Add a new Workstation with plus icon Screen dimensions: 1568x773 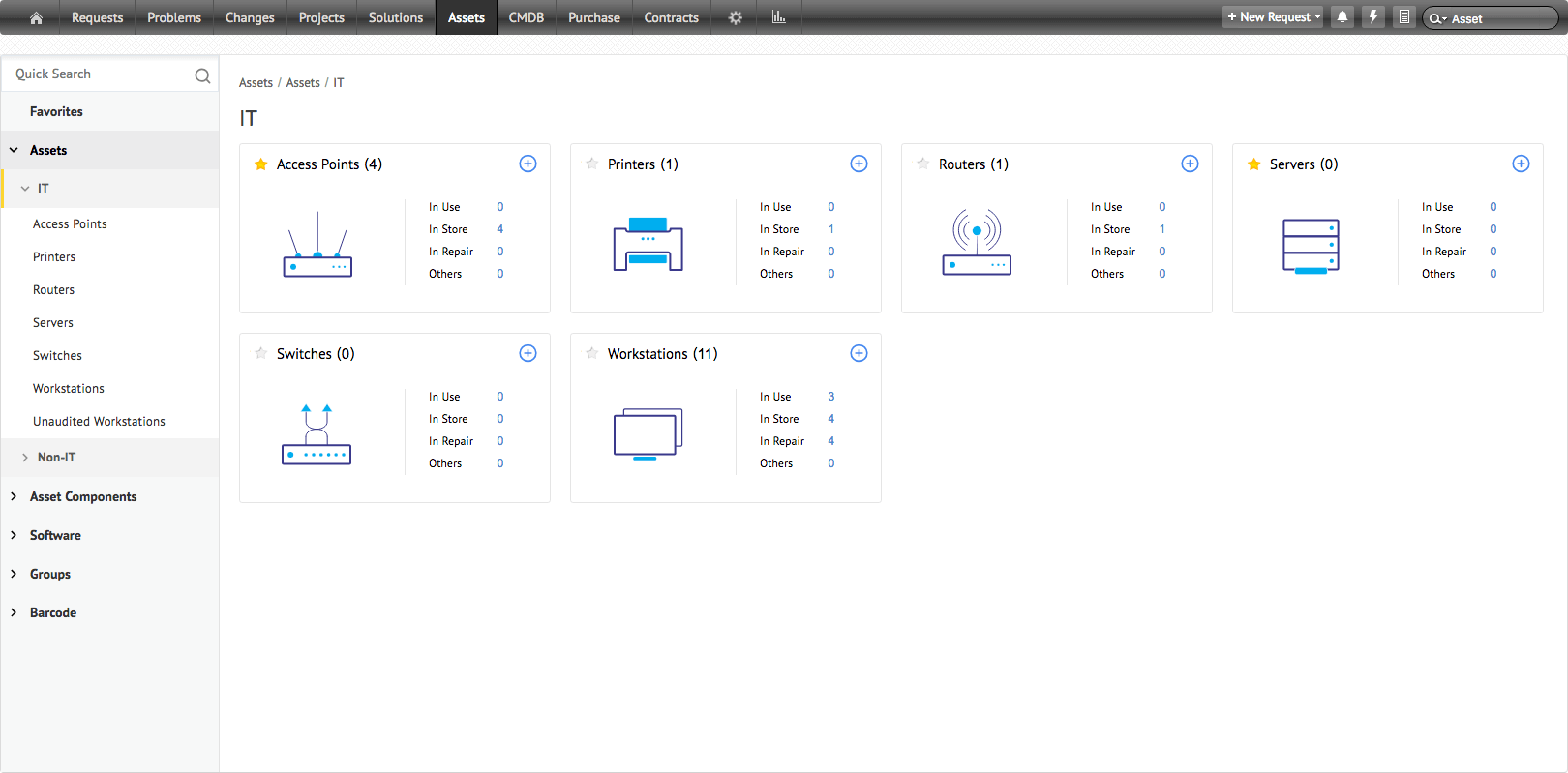[859, 353]
